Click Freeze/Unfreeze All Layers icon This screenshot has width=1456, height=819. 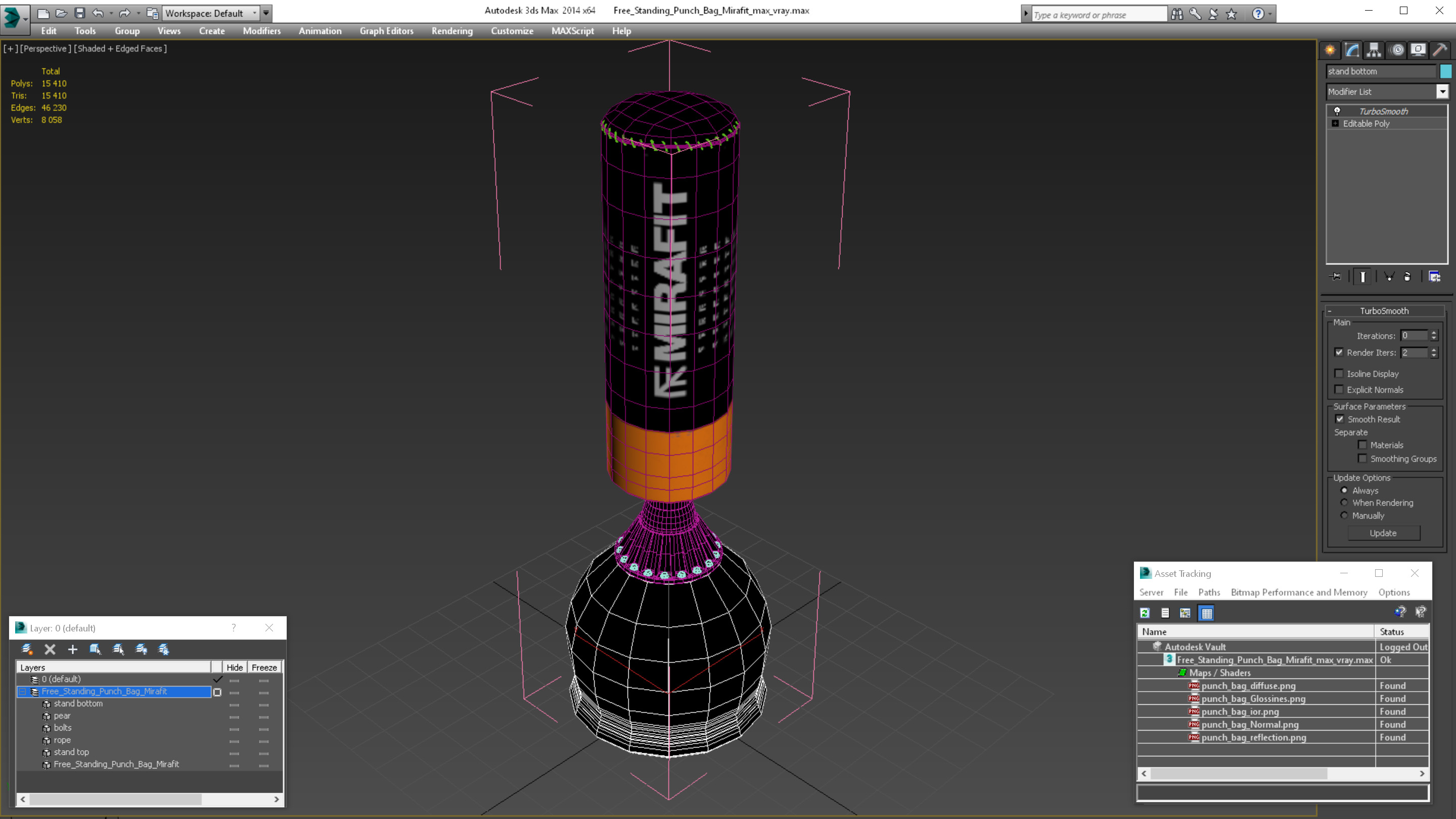pyautogui.click(x=164, y=649)
